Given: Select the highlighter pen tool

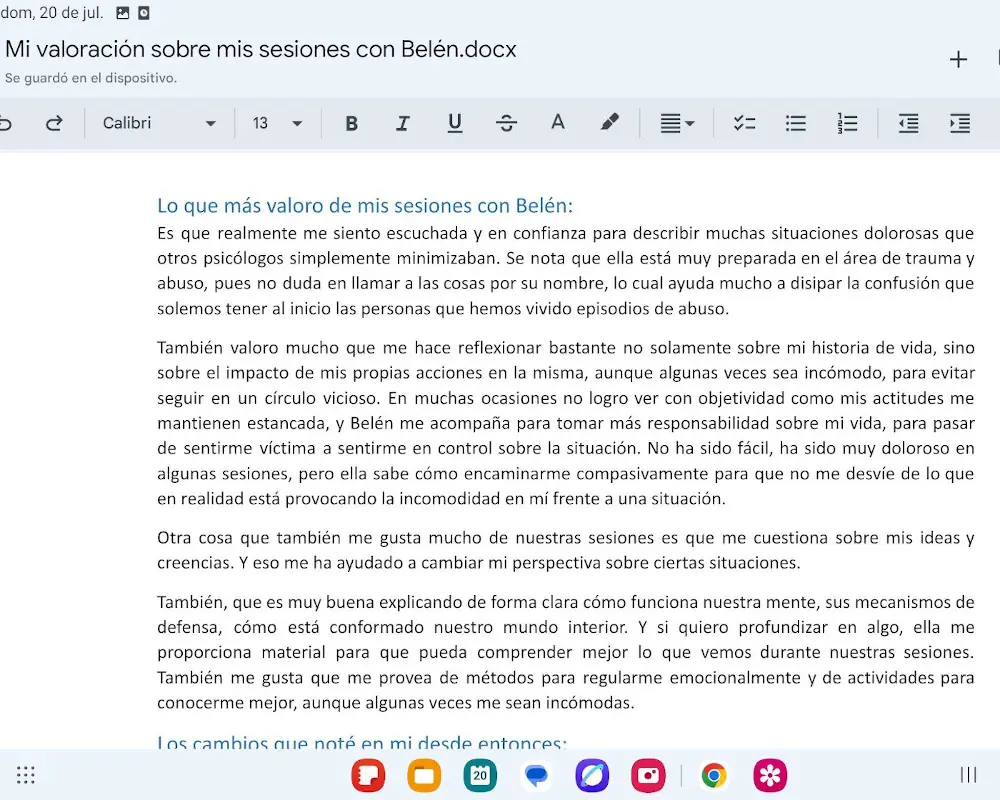Looking at the screenshot, I should pos(611,123).
